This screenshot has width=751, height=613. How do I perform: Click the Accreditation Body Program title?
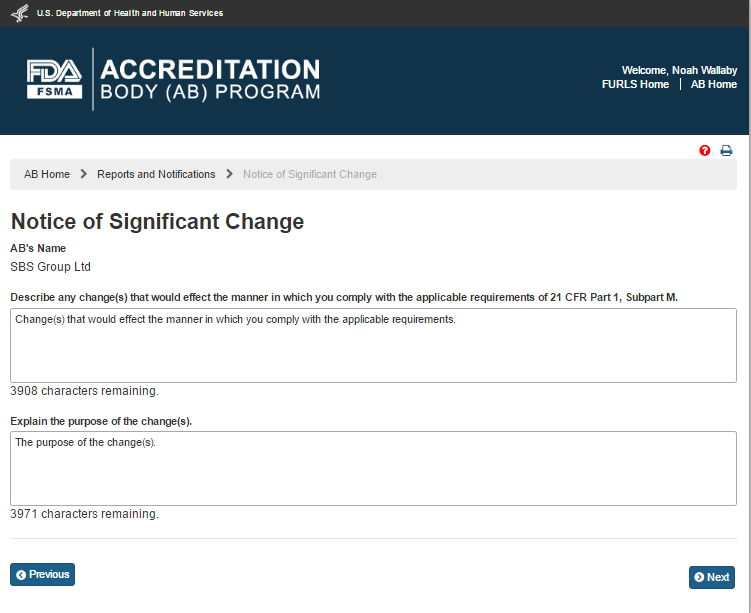pos(210,80)
